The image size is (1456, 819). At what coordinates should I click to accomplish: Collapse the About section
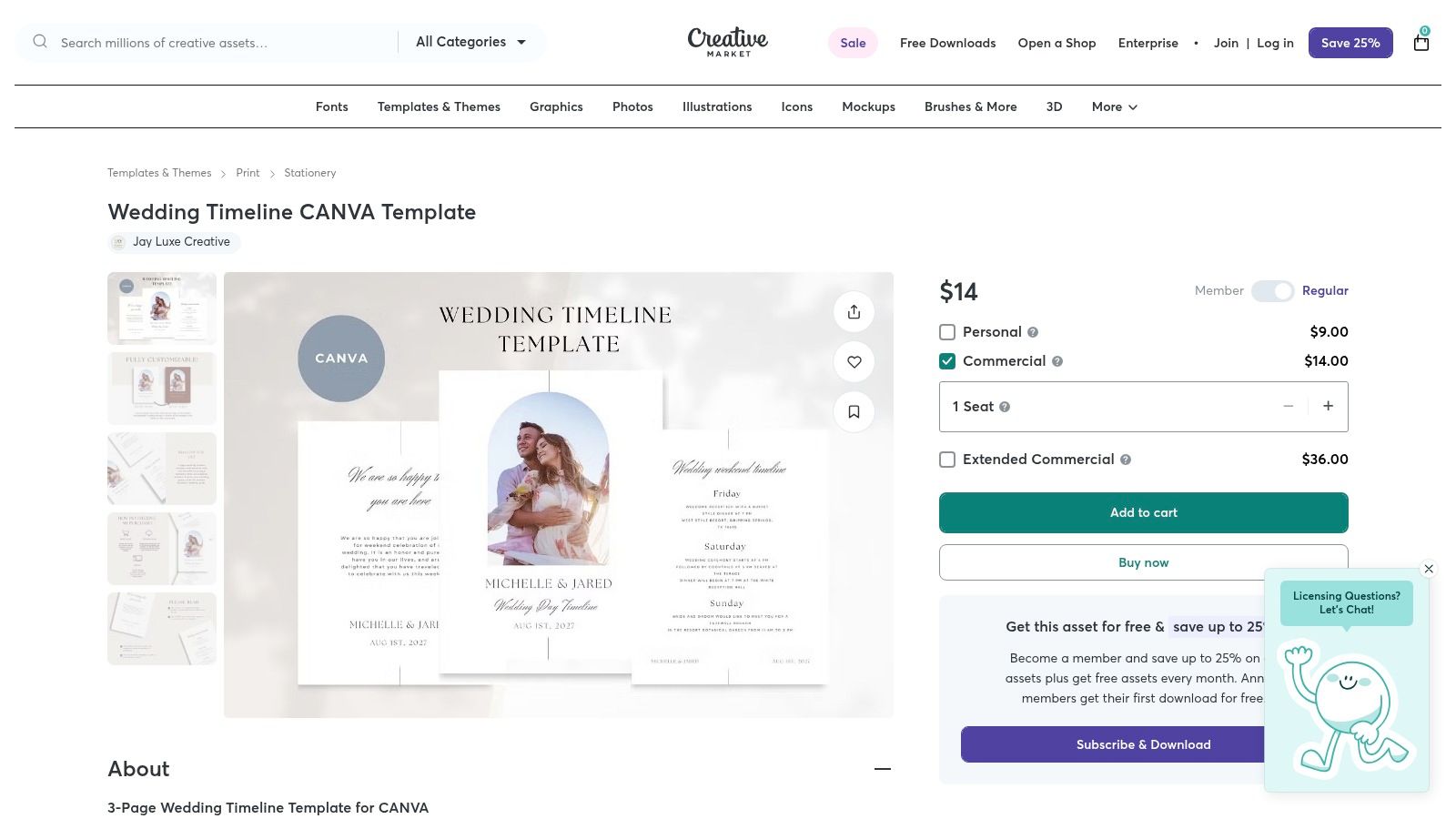pyautogui.click(x=883, y=769)
